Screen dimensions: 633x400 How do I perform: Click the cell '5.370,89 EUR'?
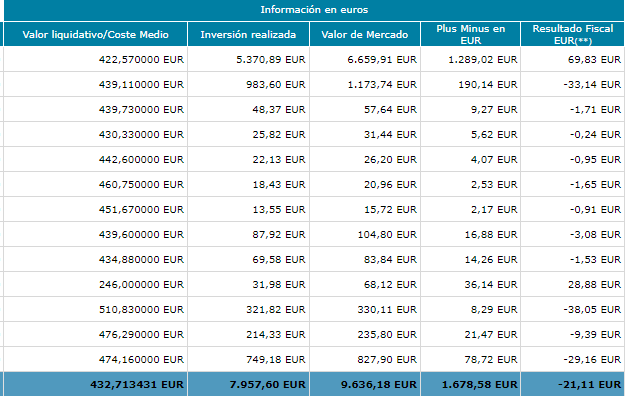248,59
